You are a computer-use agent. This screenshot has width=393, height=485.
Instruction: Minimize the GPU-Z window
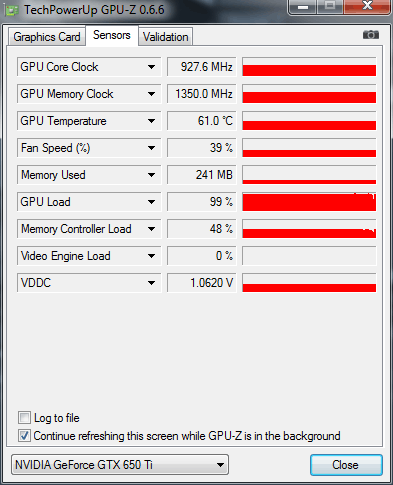[x=303, y=7]
